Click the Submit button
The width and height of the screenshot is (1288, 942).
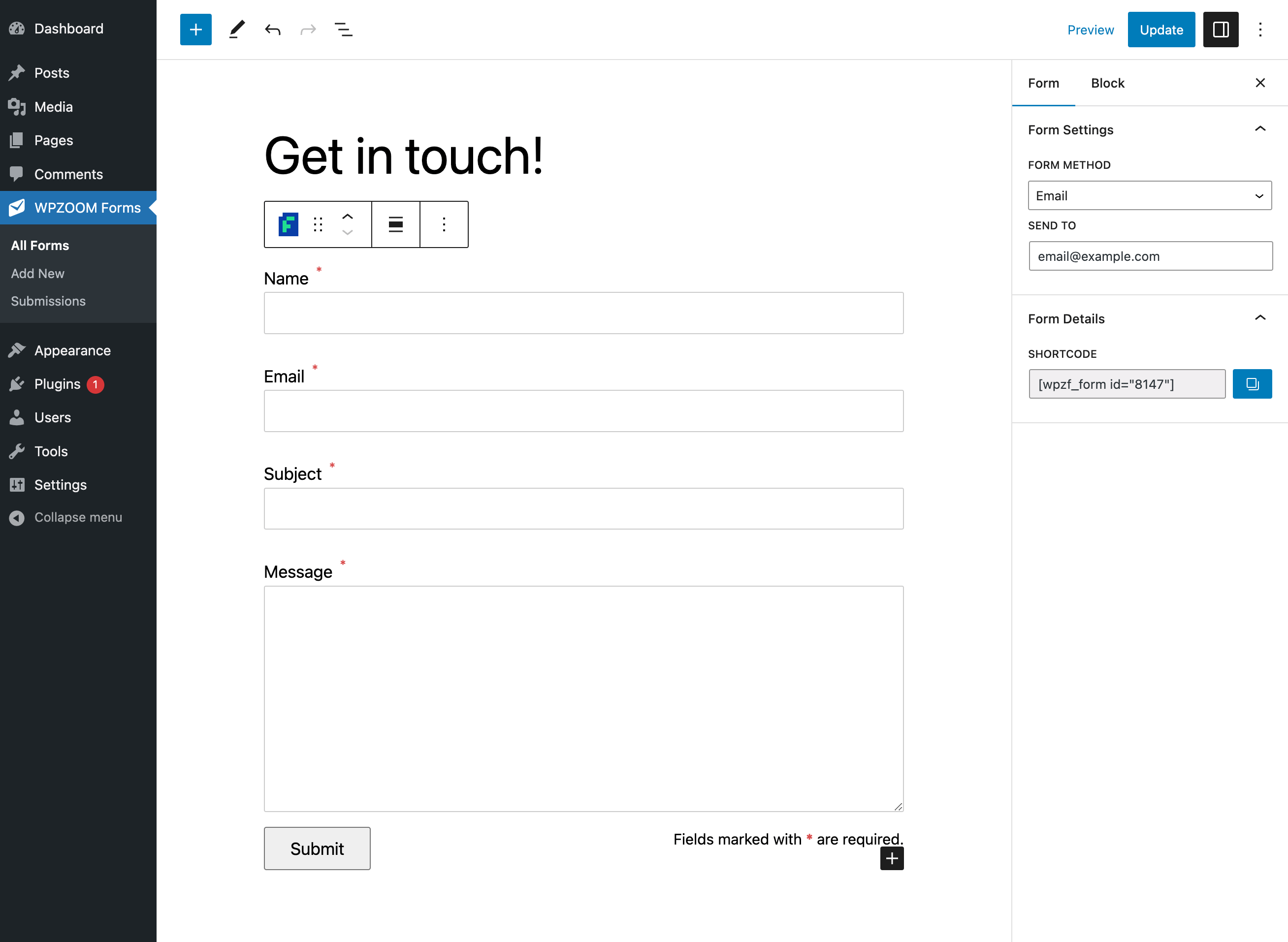[x=317, y=848]
